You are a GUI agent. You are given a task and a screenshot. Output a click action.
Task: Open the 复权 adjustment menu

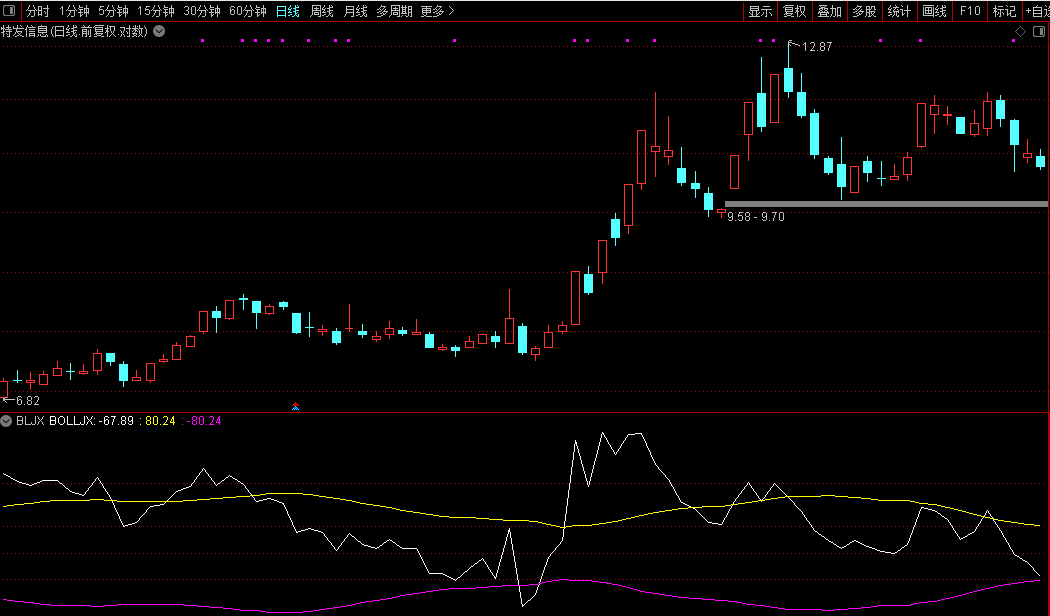click(794, 11)
